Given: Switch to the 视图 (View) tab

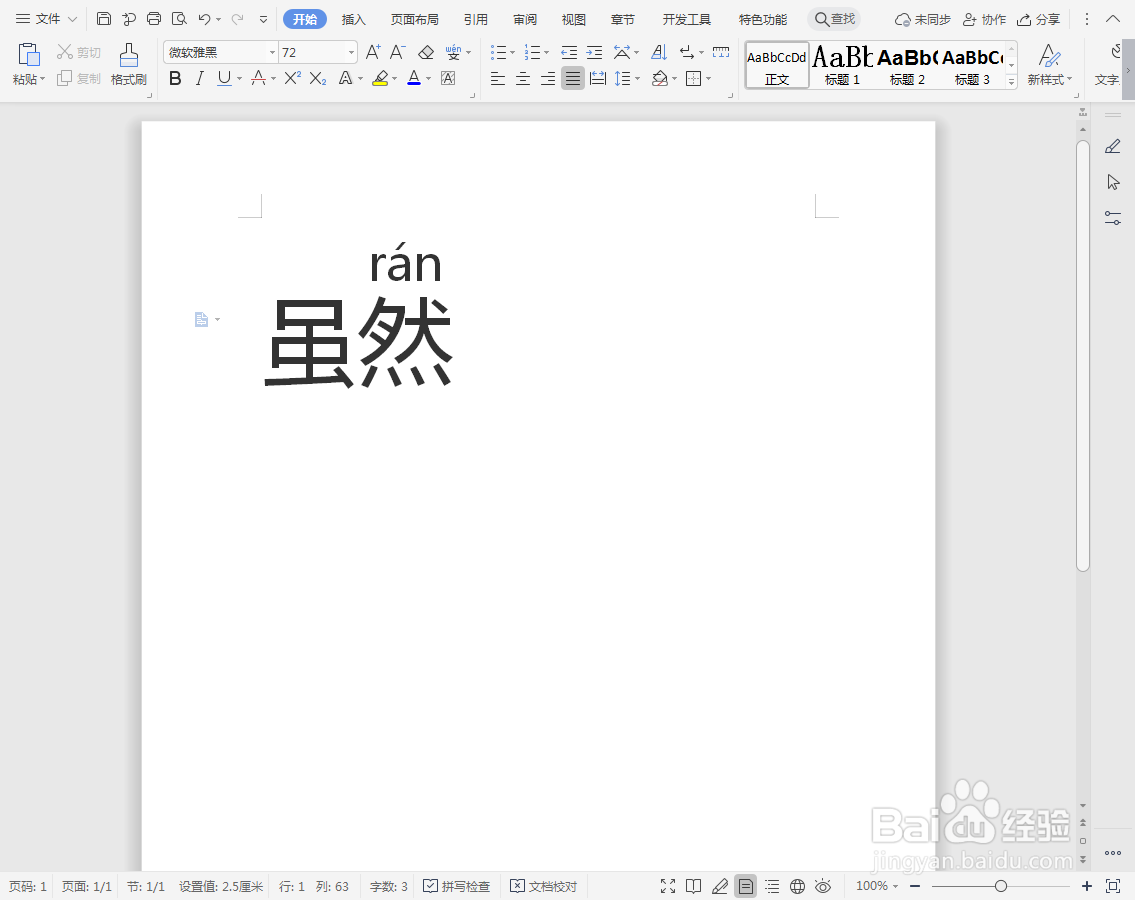Looking at the screenshot, I should [573, 20].
